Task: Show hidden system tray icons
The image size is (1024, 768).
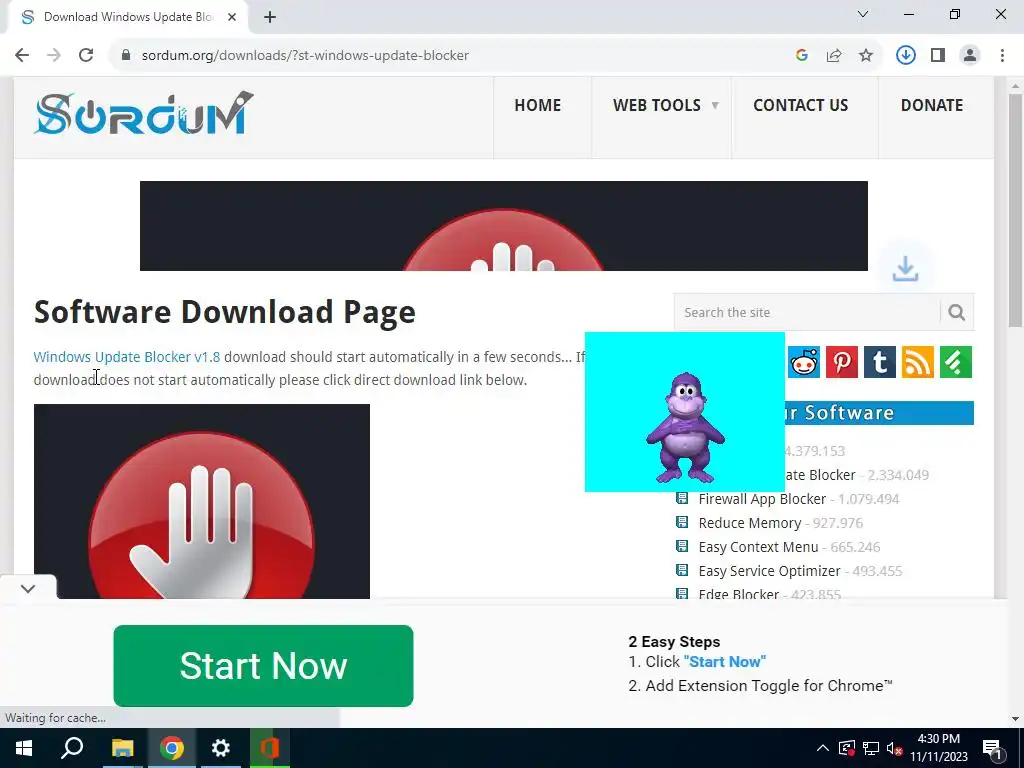Action: click(x=823, y=748)
